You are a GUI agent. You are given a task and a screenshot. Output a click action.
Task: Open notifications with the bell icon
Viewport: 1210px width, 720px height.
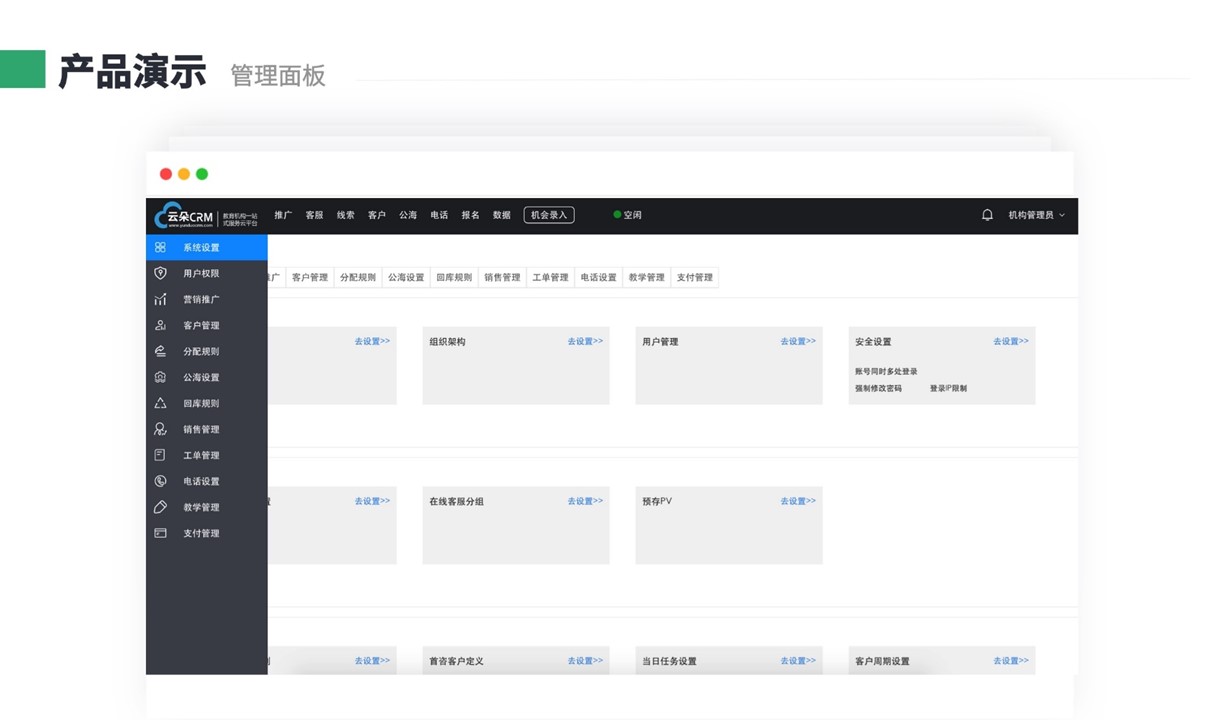987,215
